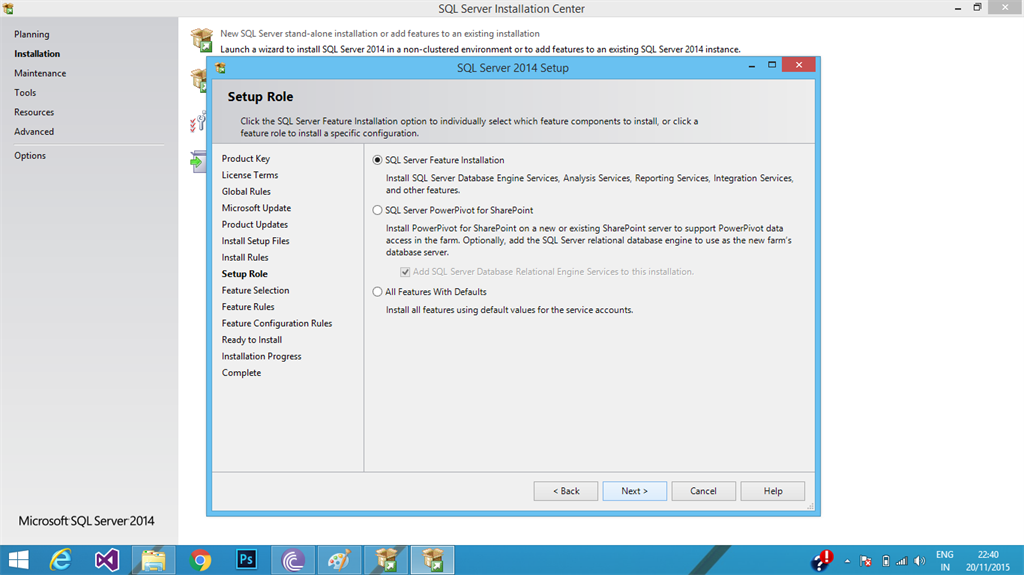
Task: Open volume control speaker icon
Action: (920, 561)
